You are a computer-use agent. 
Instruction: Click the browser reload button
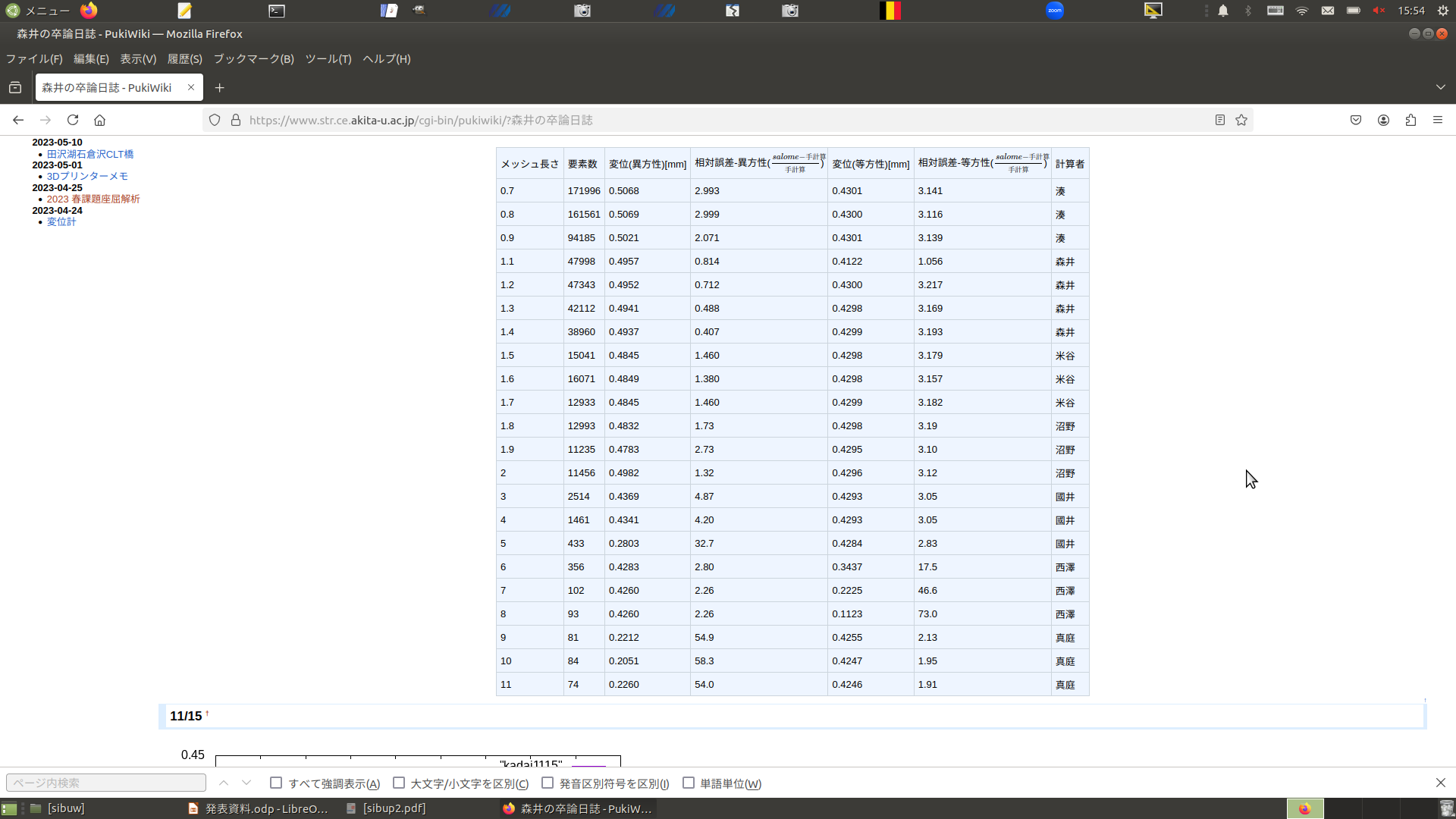[x=73, y=120]
